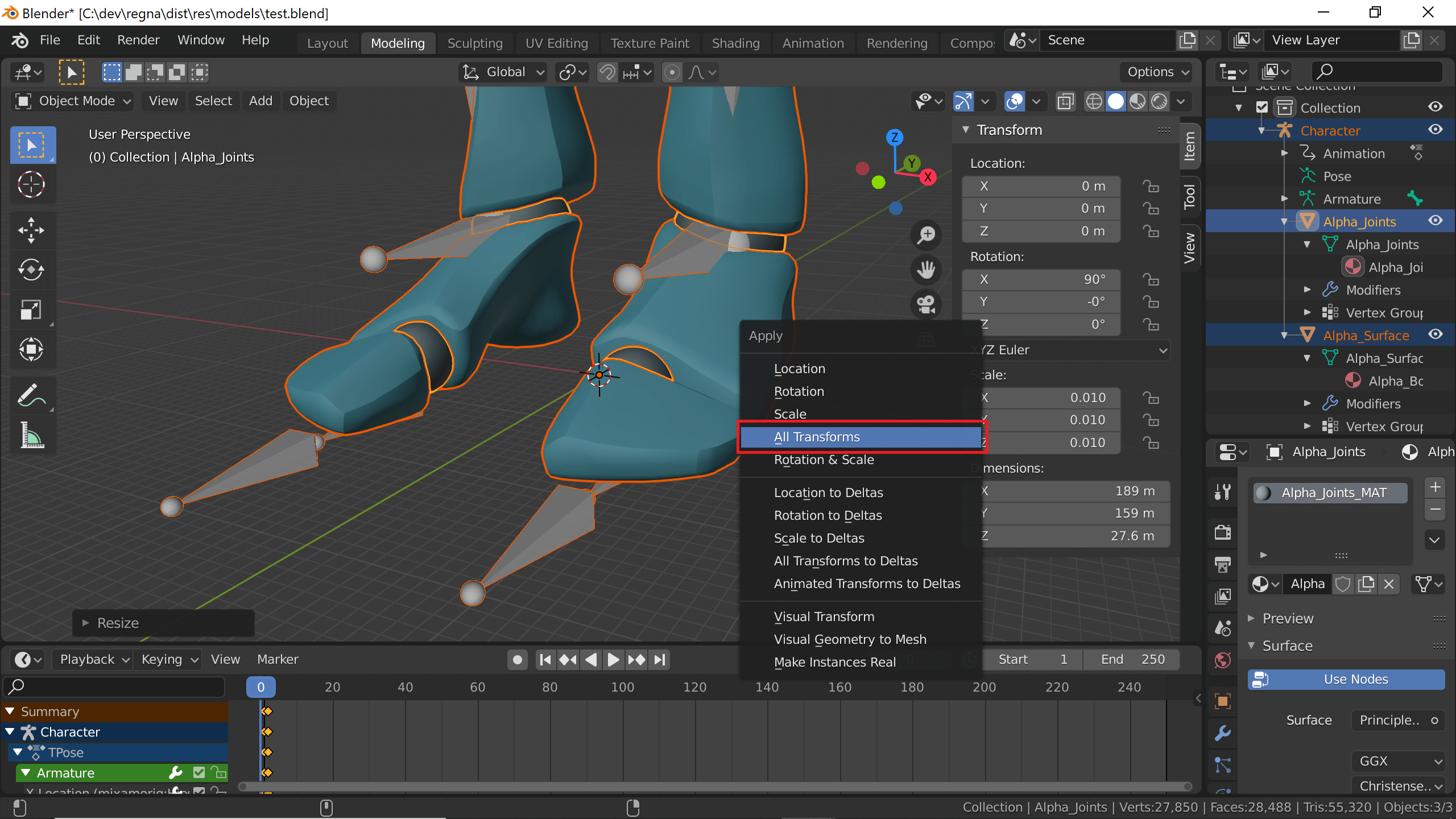Click the pan hand viewport gizmo
Image resolution: width=1456 pixels, height=819 pixels.
coord(926,270)
